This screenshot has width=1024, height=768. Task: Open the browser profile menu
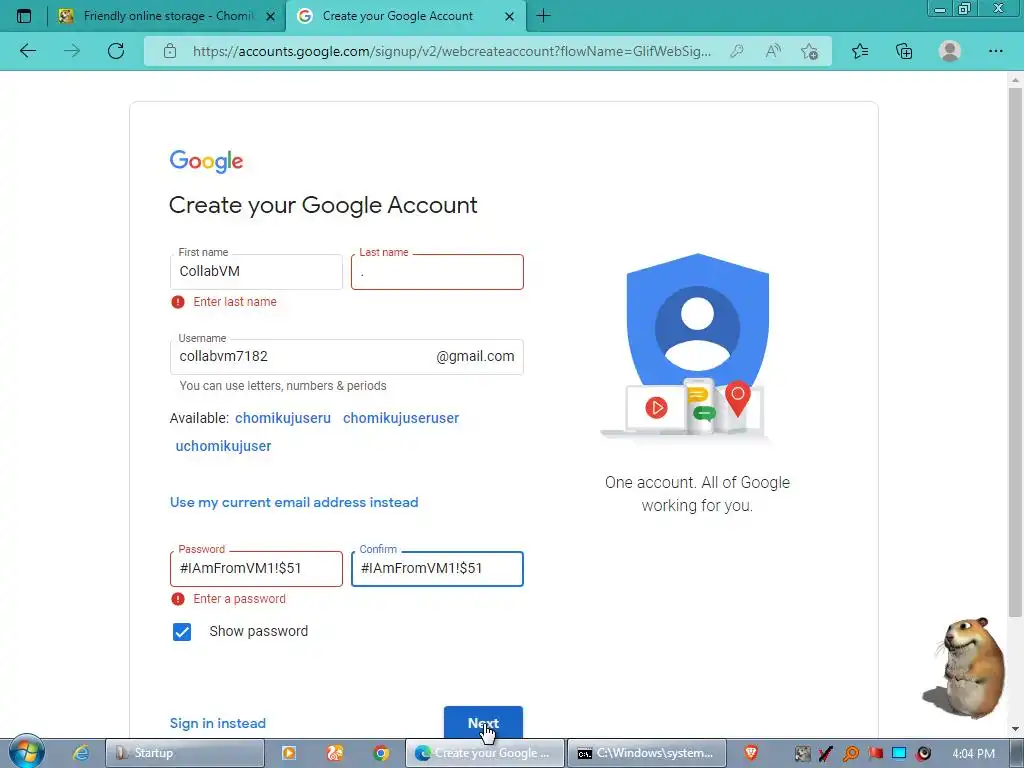click(x=950, y=51)
